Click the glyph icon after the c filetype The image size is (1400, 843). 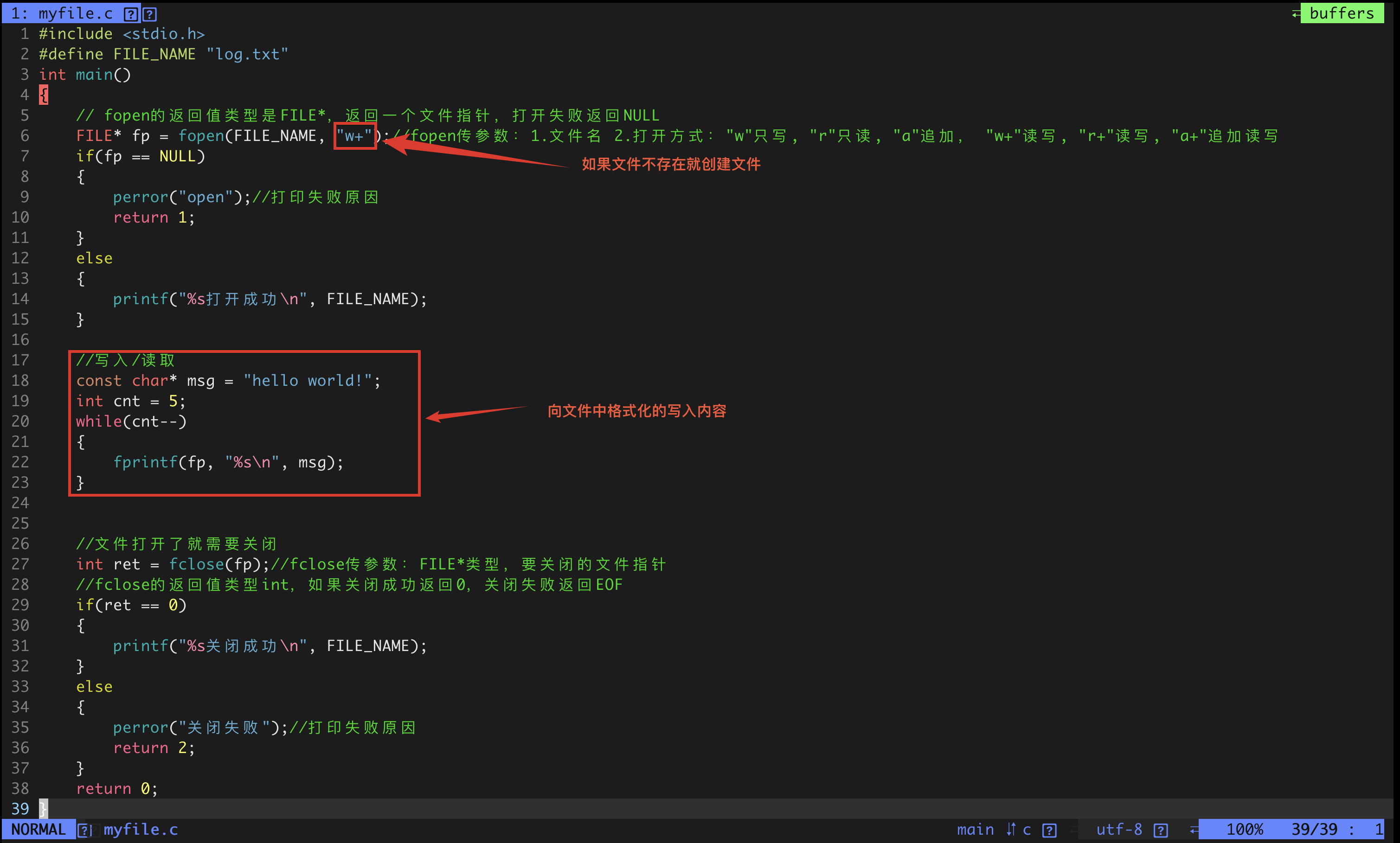pos(1049,830)
